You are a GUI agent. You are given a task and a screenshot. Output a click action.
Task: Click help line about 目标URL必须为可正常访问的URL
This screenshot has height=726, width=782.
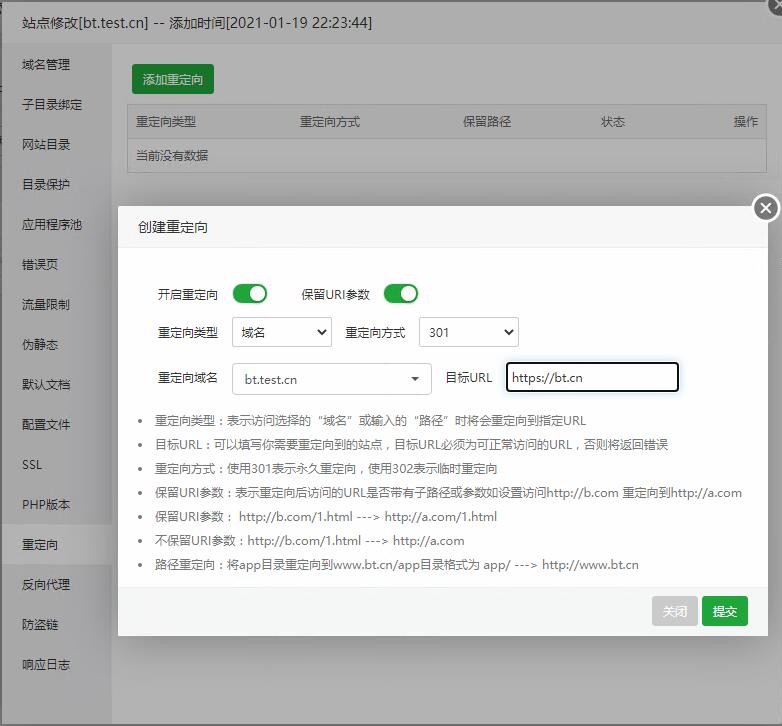click(411, 444)
